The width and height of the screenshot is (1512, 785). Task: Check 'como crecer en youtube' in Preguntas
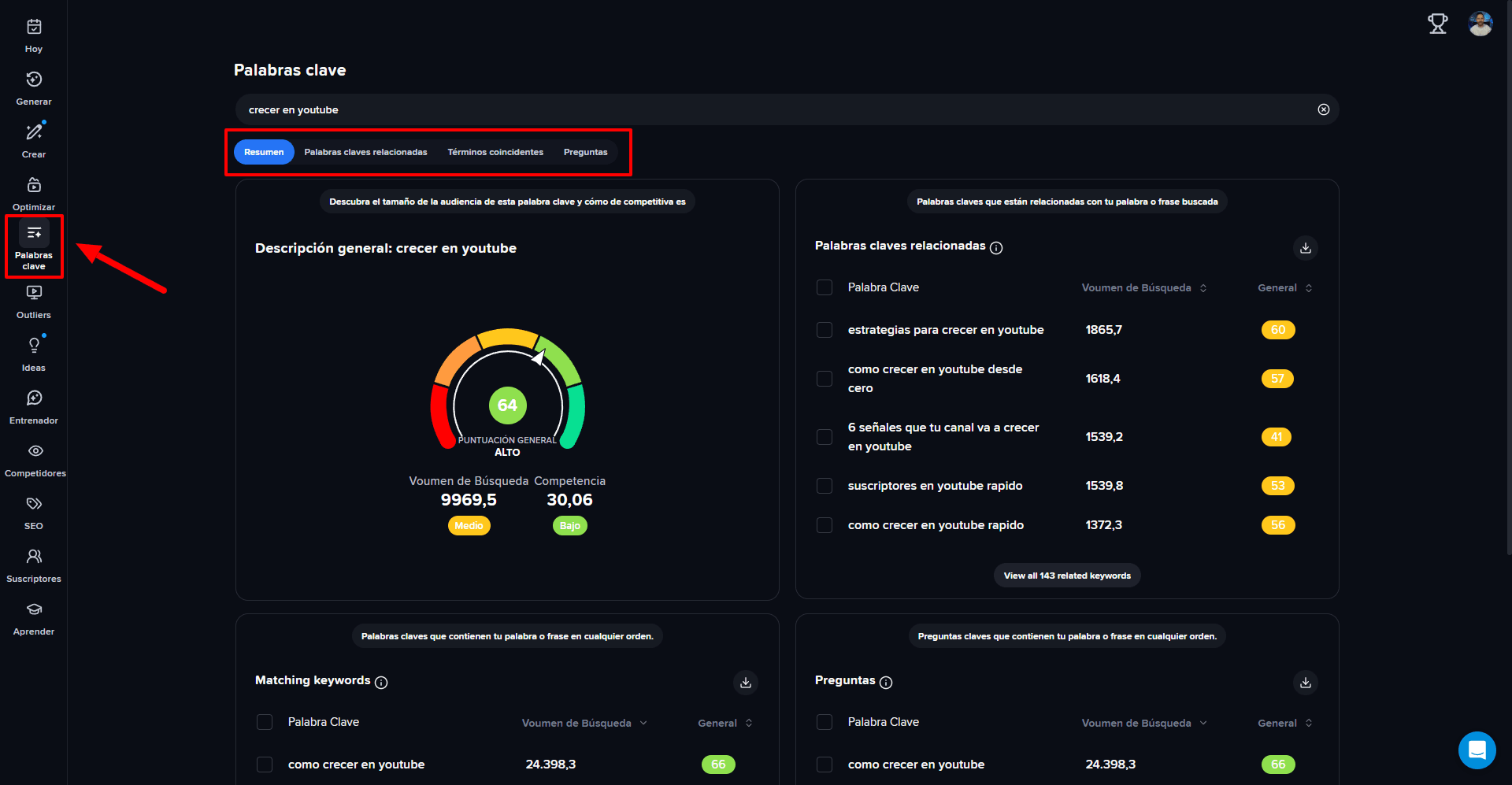coord(825,765)
